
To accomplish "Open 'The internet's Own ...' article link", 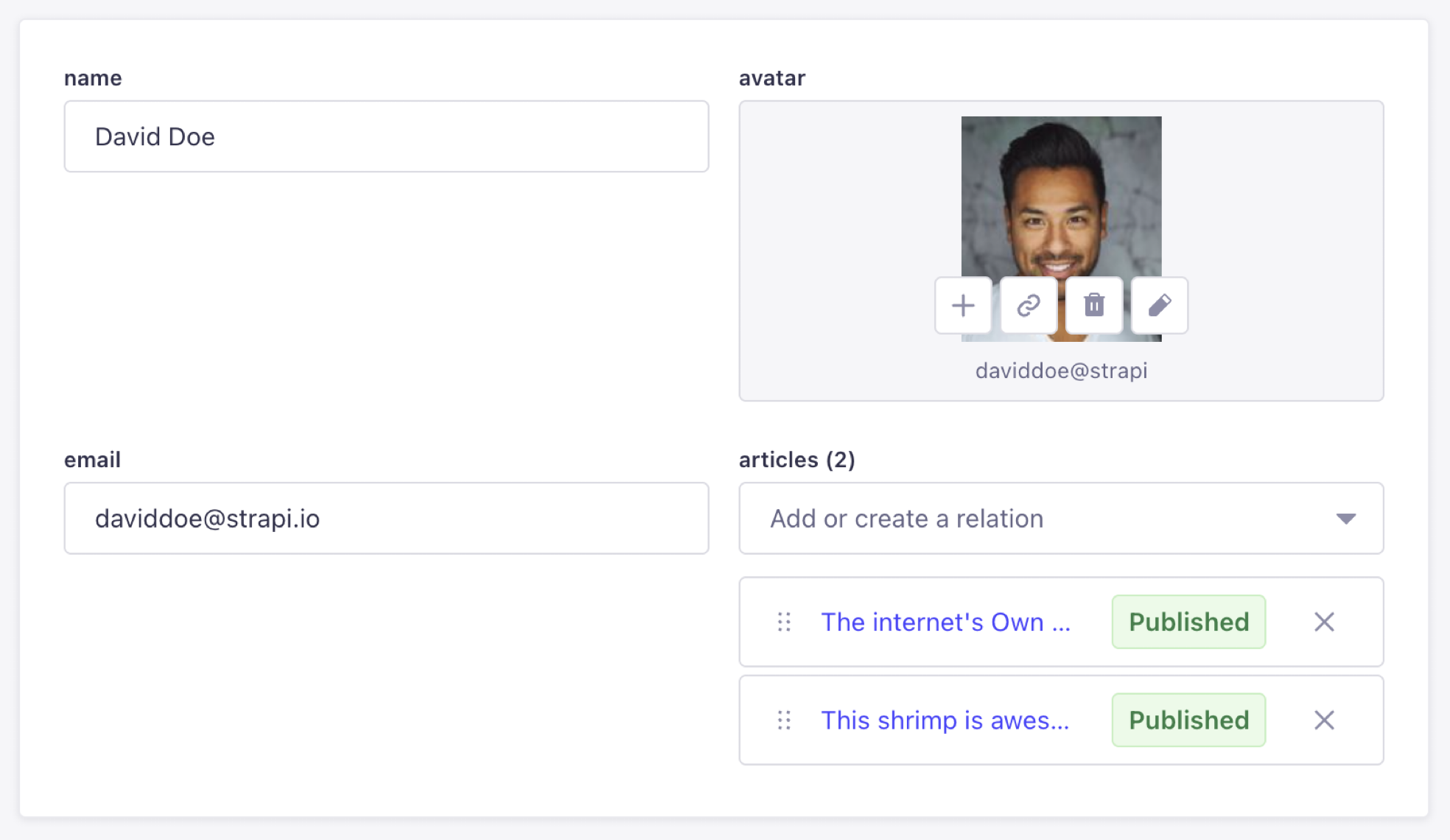I will coord(945,622).
